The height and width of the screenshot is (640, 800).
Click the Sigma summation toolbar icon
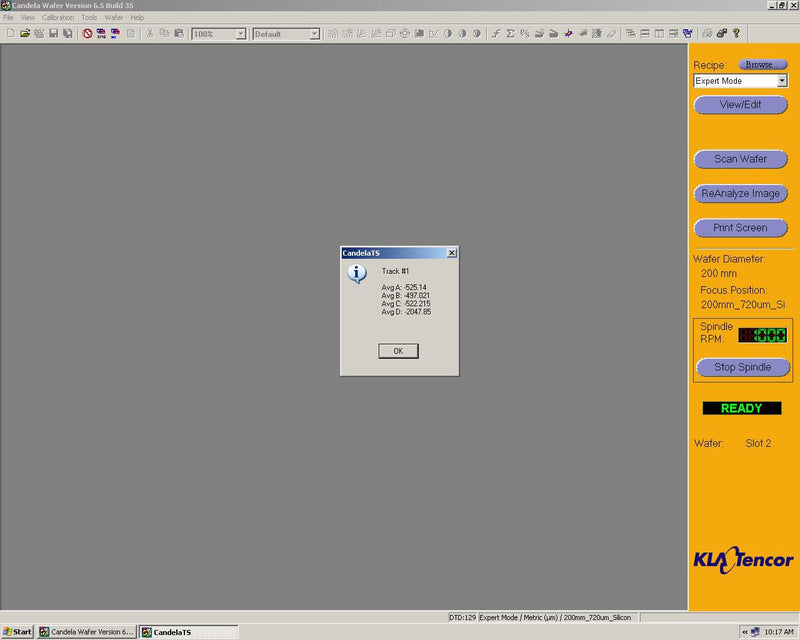[510, 33]
